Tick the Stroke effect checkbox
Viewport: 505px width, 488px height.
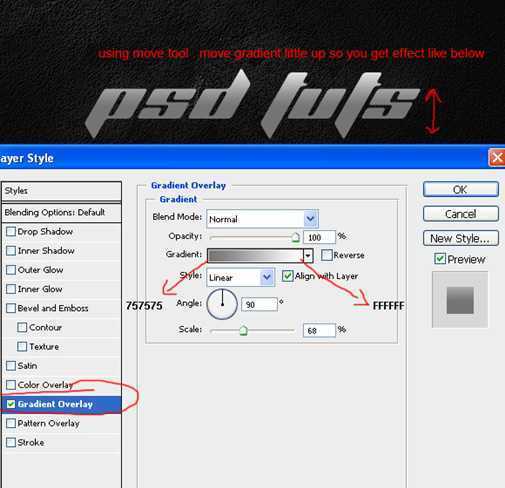[x=11, y=442]
